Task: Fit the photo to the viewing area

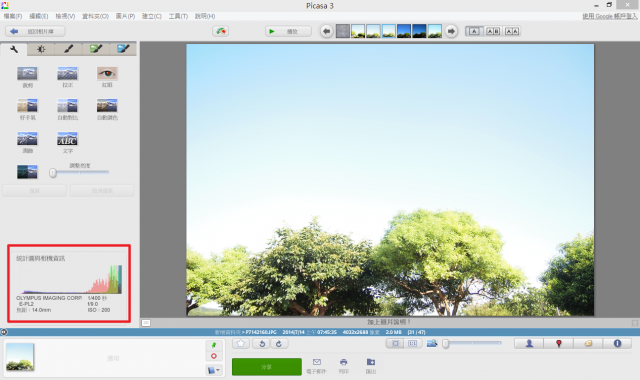Action: 395,344
